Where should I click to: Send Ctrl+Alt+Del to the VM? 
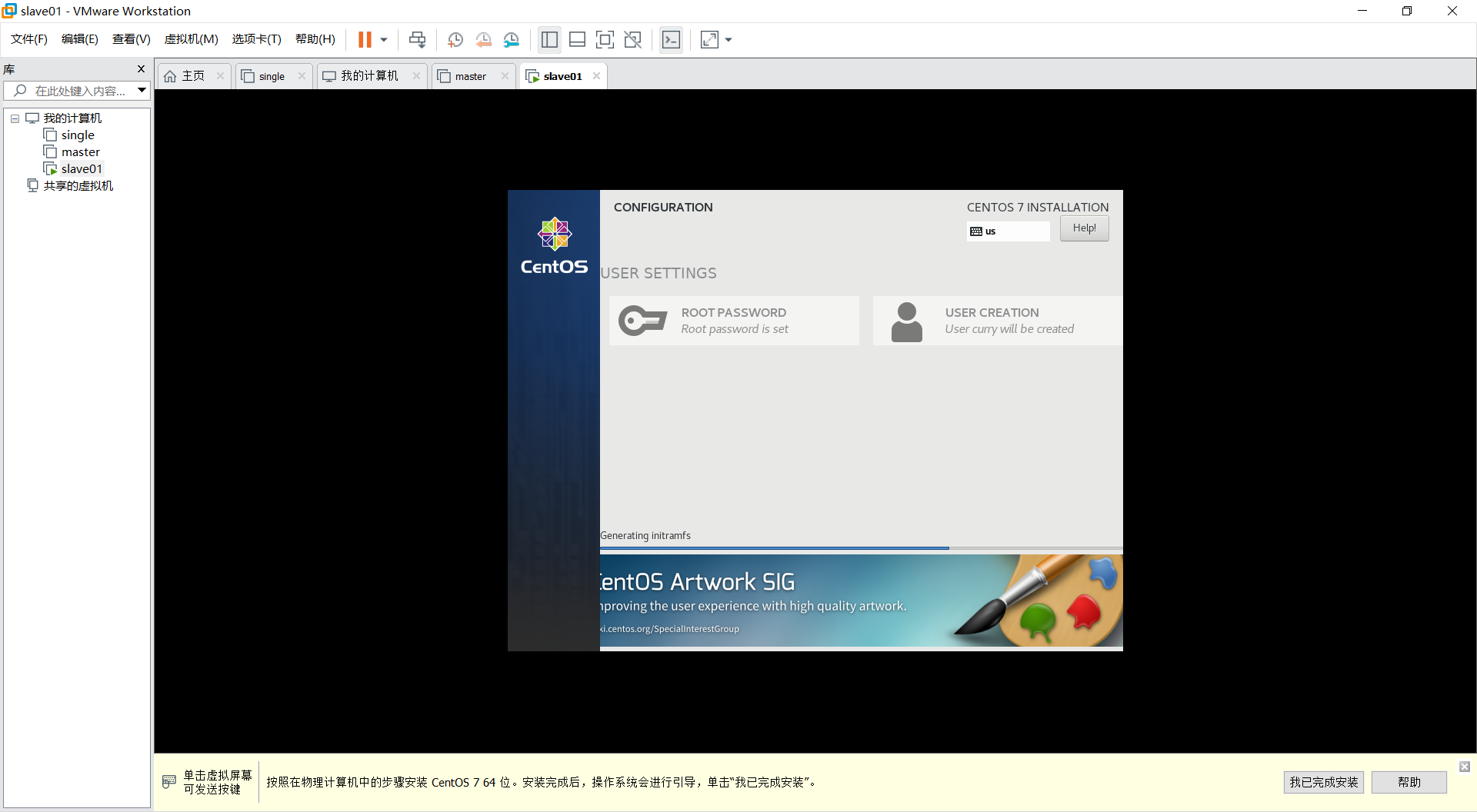click(x=417, y=40)
